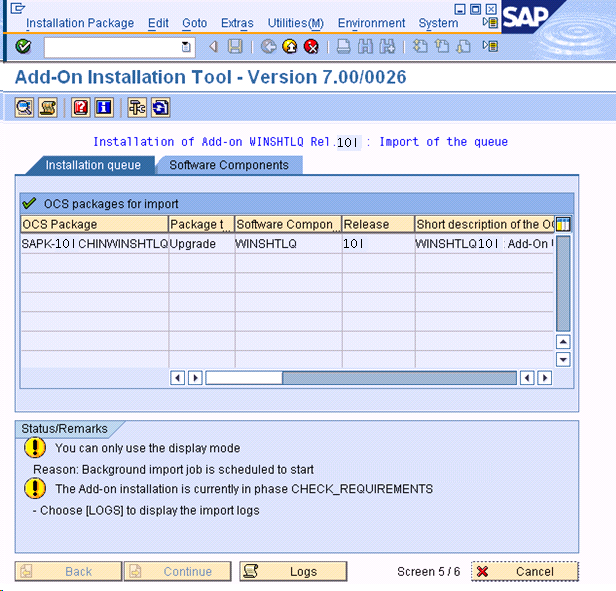Viewport: 616px width, 591px height.
Task: Click the Print icon in toolbar
Action: click(344, 47)
